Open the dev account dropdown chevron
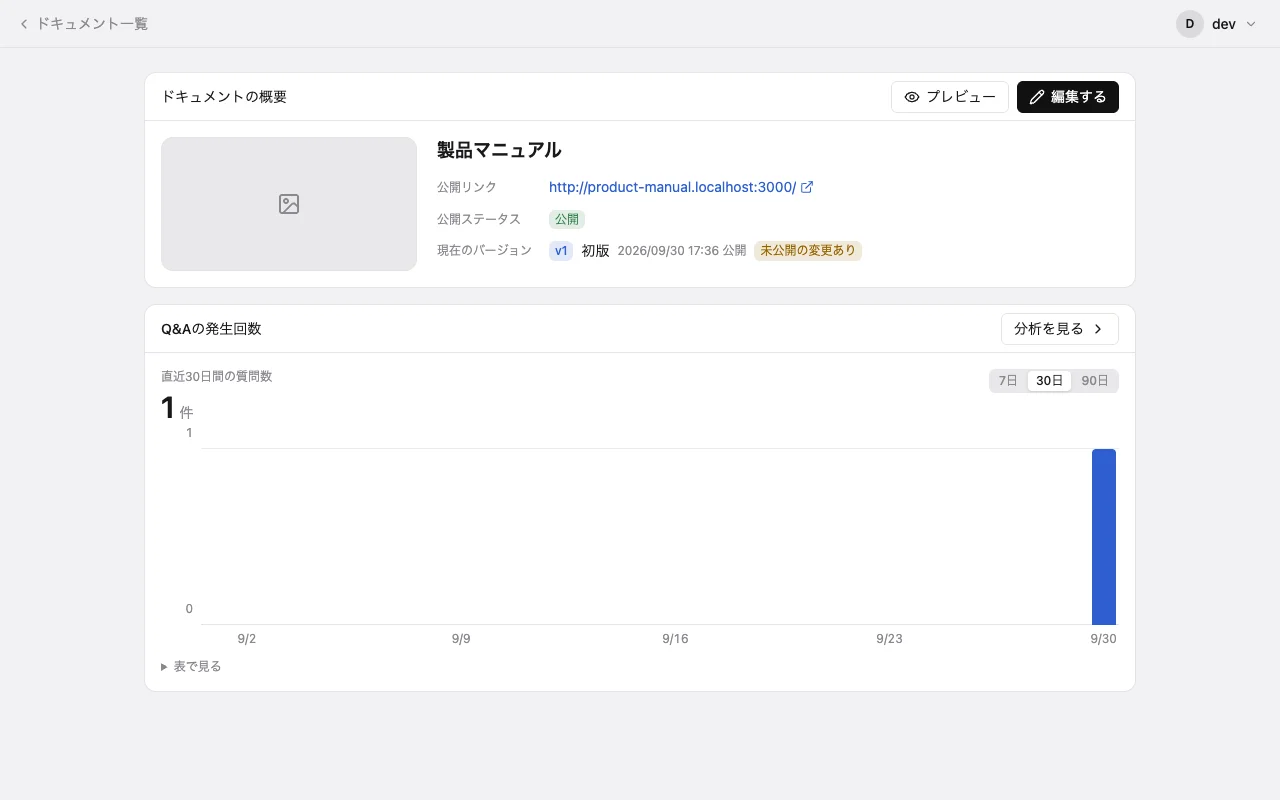This screenshot has width=1280, height=800. point(1251,24)
